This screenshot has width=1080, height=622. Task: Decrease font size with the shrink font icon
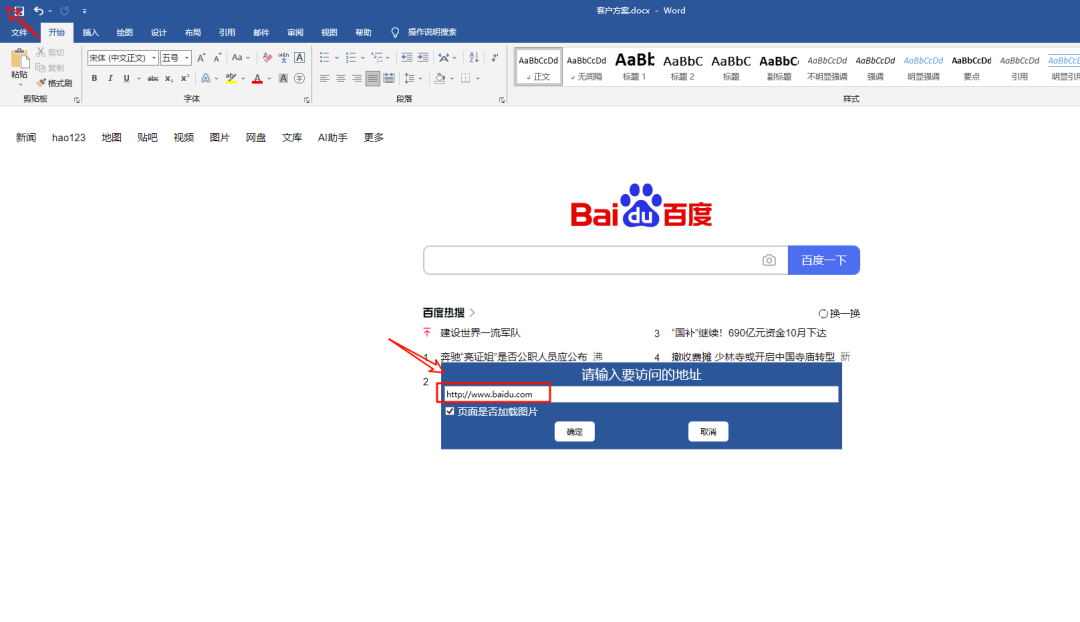pyautogui.click(x=217, y=58)
